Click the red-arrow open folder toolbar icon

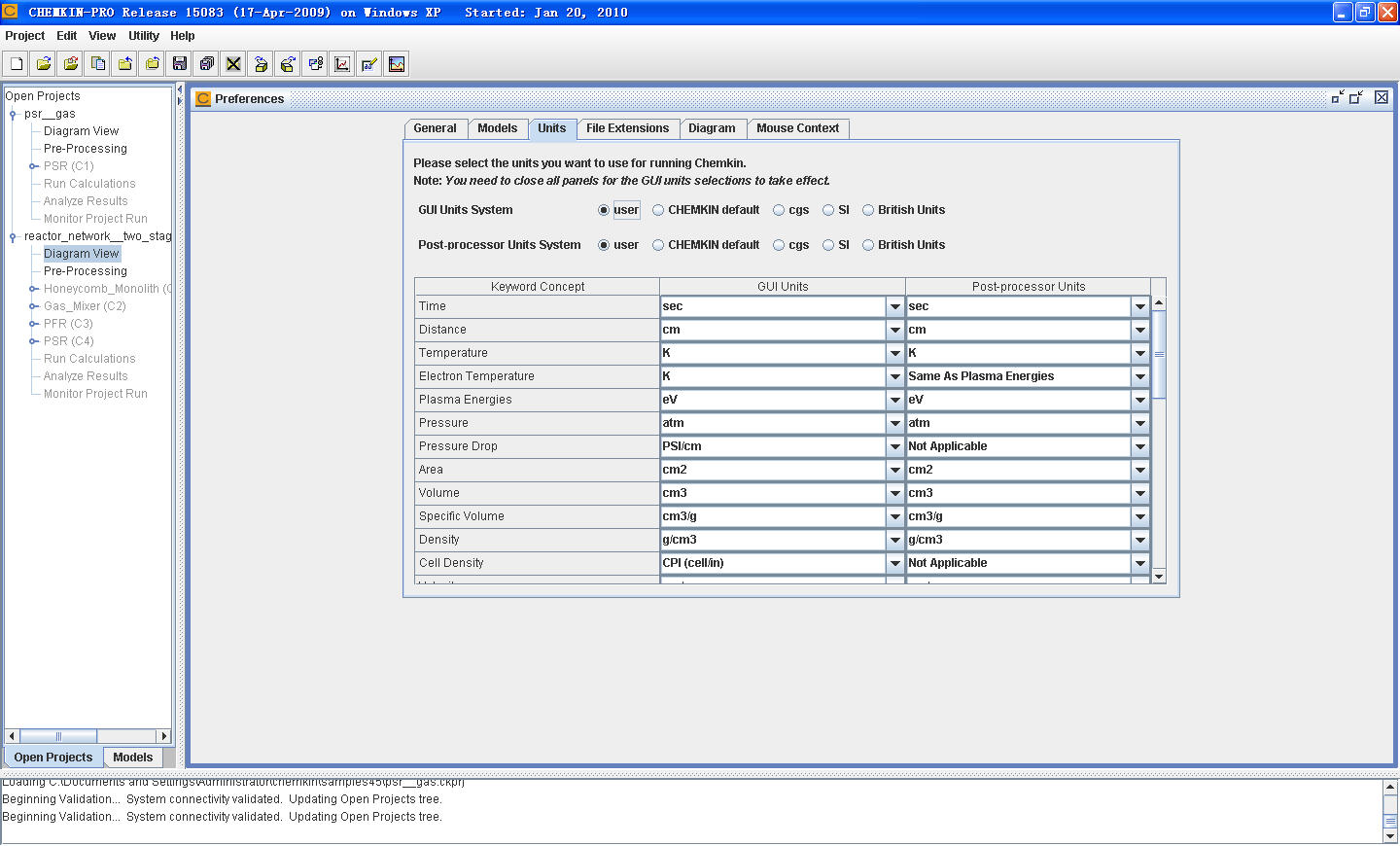[x=71, y=64]
